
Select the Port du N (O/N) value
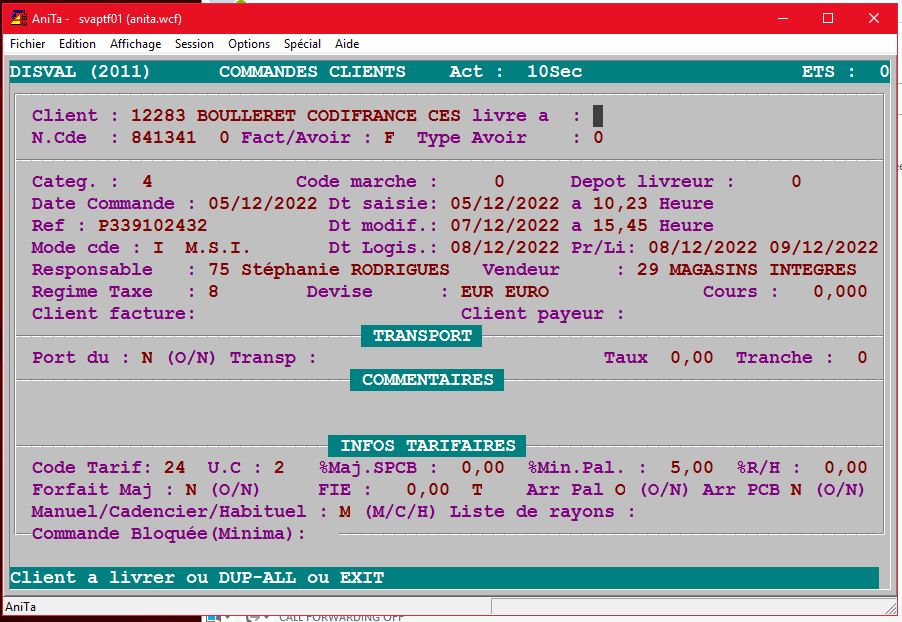coord(146,358)
